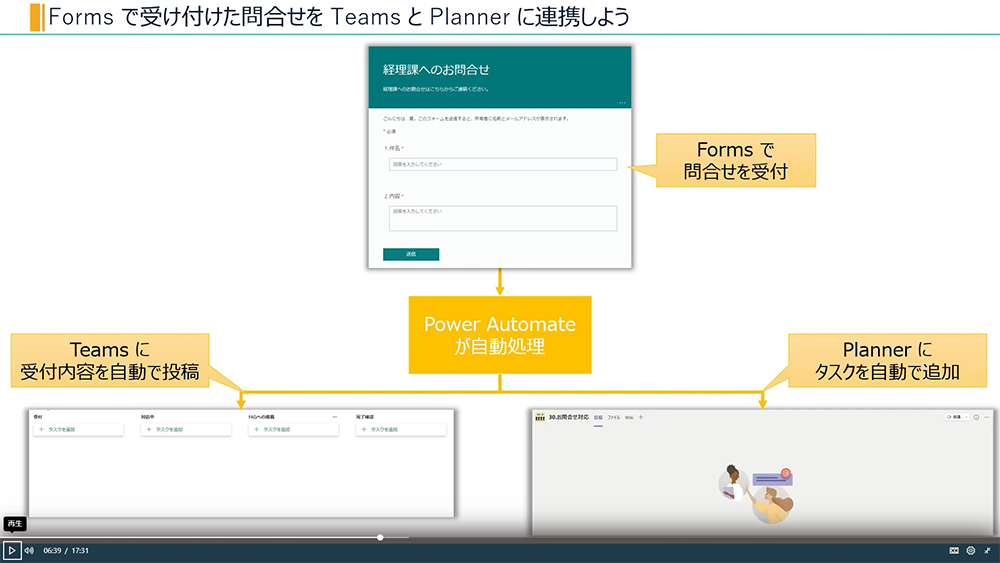Click the 完了確認 bucket heading
This screenshot has width=1000, height=563.
[x=365, y=417]
